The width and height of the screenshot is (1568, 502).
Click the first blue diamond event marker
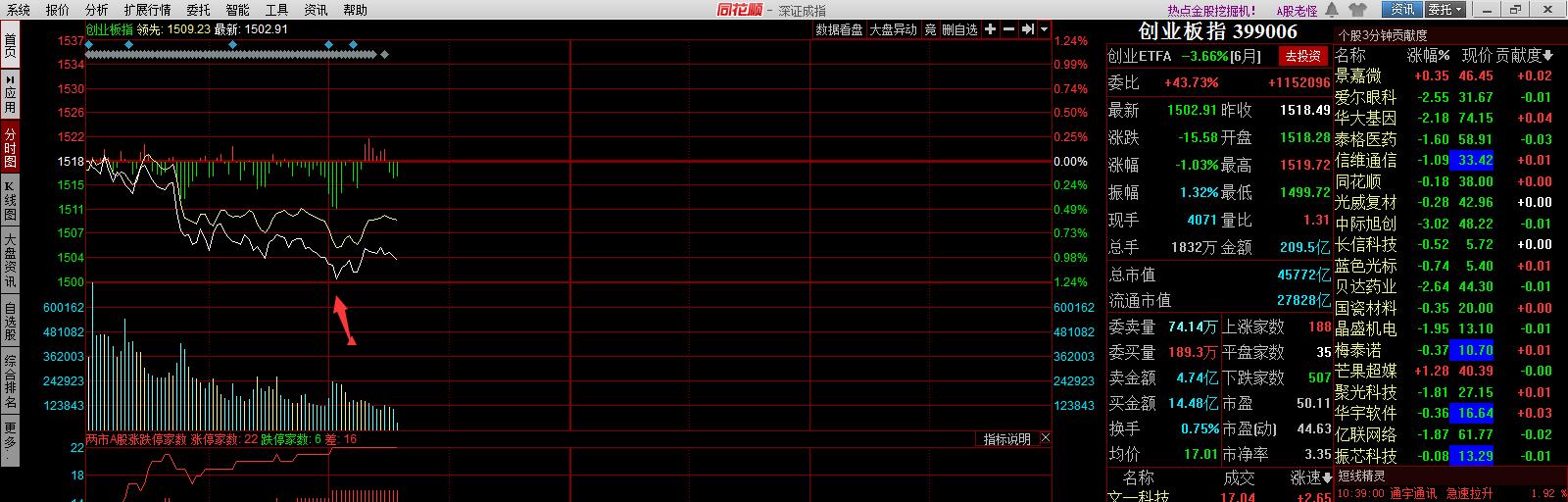(x=89, y=45)
